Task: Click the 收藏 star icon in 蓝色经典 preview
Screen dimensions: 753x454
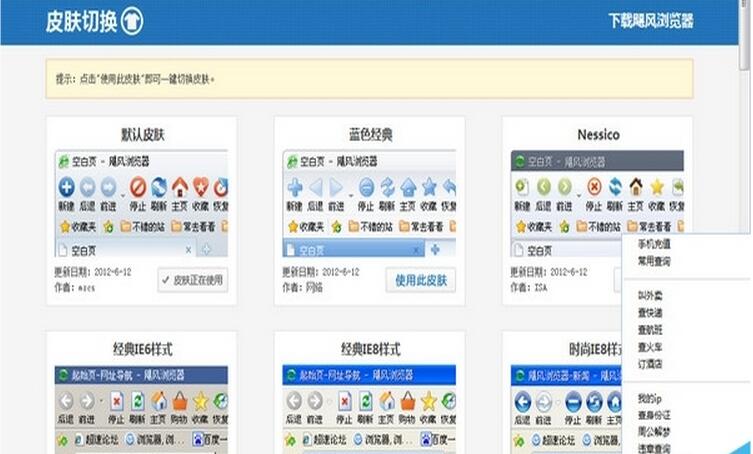Action: pos(429,187)
